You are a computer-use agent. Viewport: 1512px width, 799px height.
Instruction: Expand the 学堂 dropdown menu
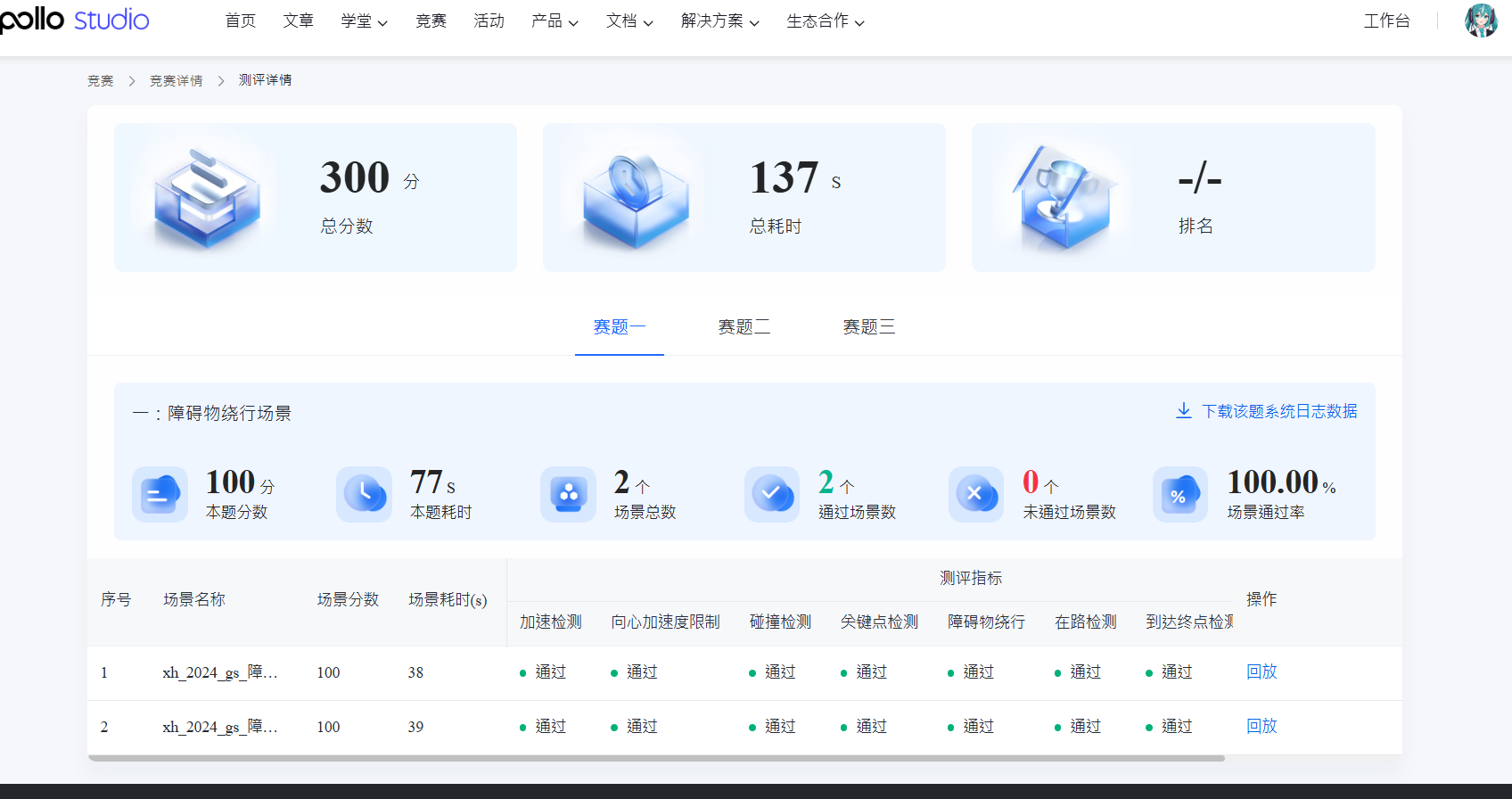[364, 21]
